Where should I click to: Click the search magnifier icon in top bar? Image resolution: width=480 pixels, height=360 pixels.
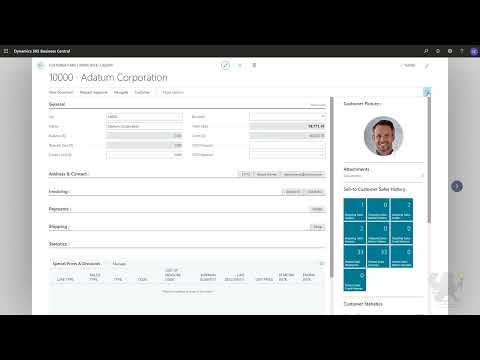[426, 51]
